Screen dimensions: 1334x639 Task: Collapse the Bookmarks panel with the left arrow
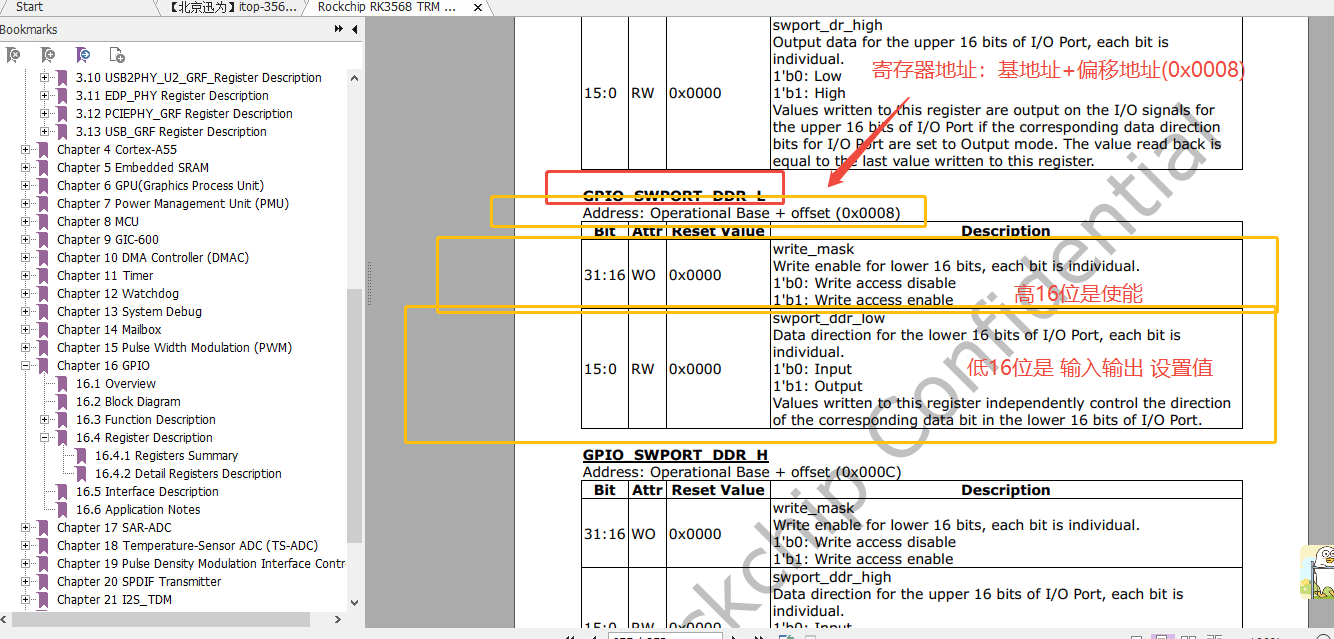click(354, 30)
